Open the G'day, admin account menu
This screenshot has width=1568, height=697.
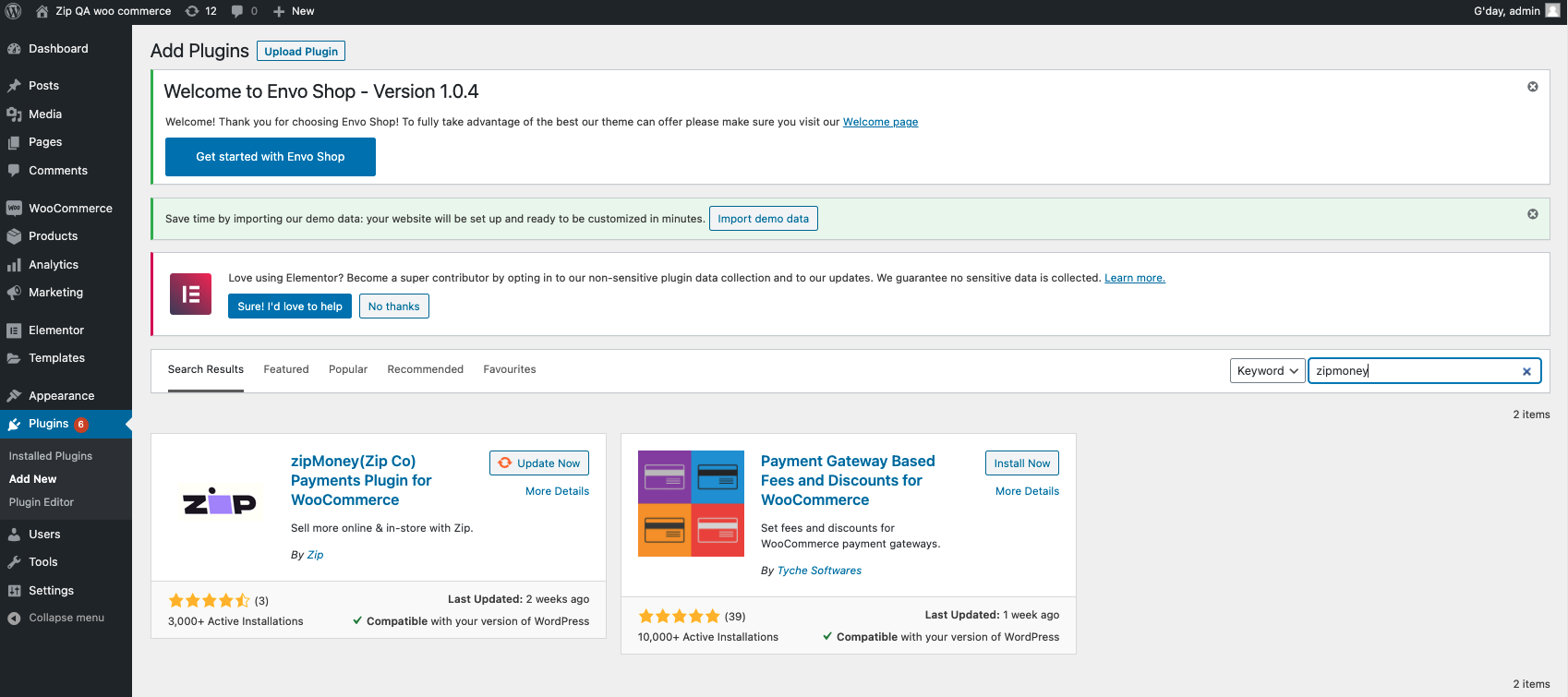1517,11
